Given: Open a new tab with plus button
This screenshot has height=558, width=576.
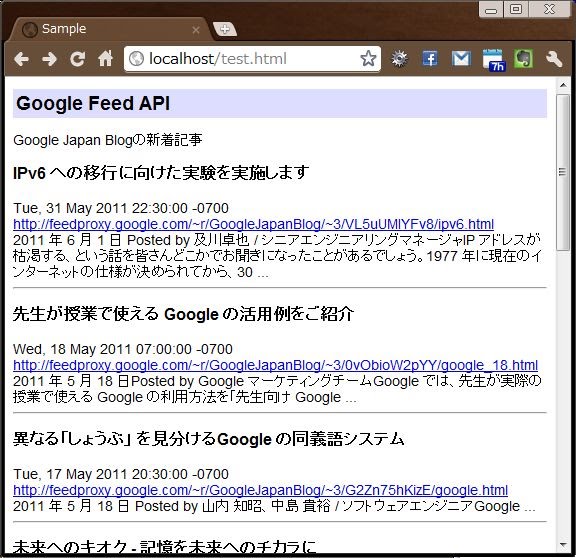Looking at the screenshot, I should 225,29.
